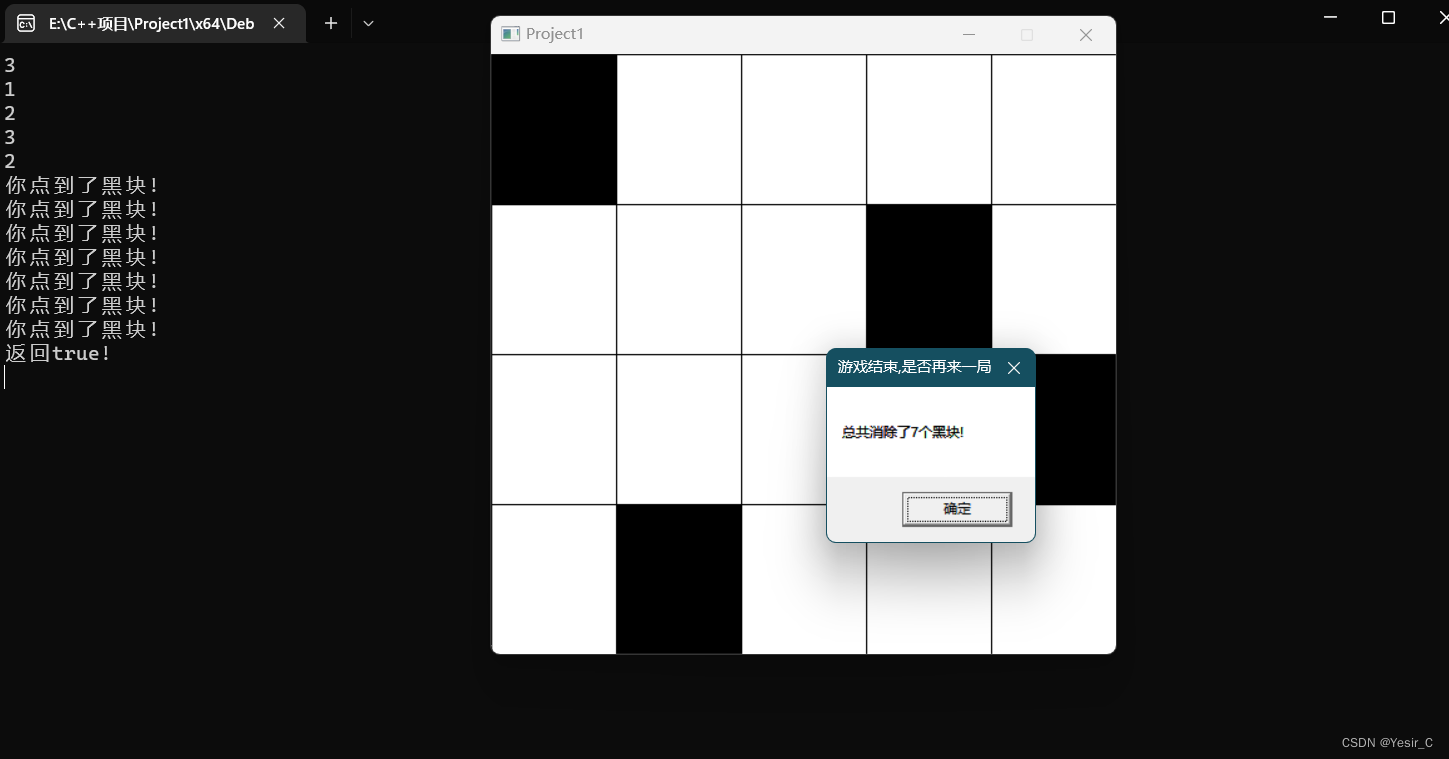
Task: Click the 返回true! console output line
Action: (x=58, y=353)
